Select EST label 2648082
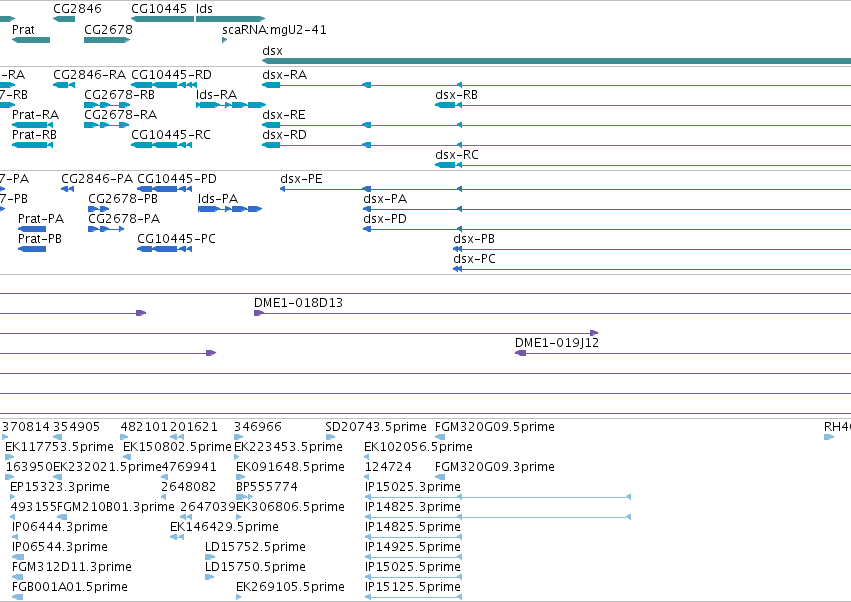 (188, 487)
